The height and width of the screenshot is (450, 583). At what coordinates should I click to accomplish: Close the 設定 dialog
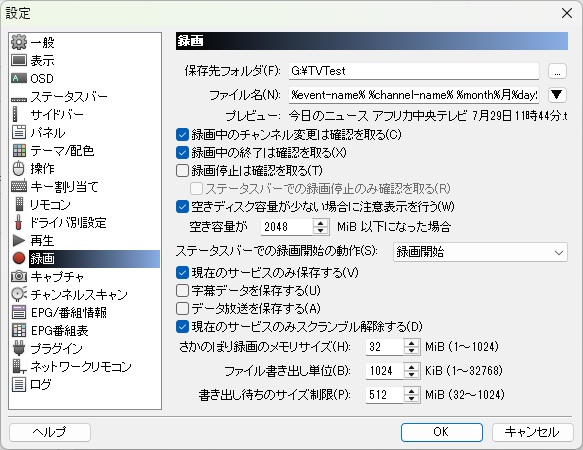(x=567, y=13)
